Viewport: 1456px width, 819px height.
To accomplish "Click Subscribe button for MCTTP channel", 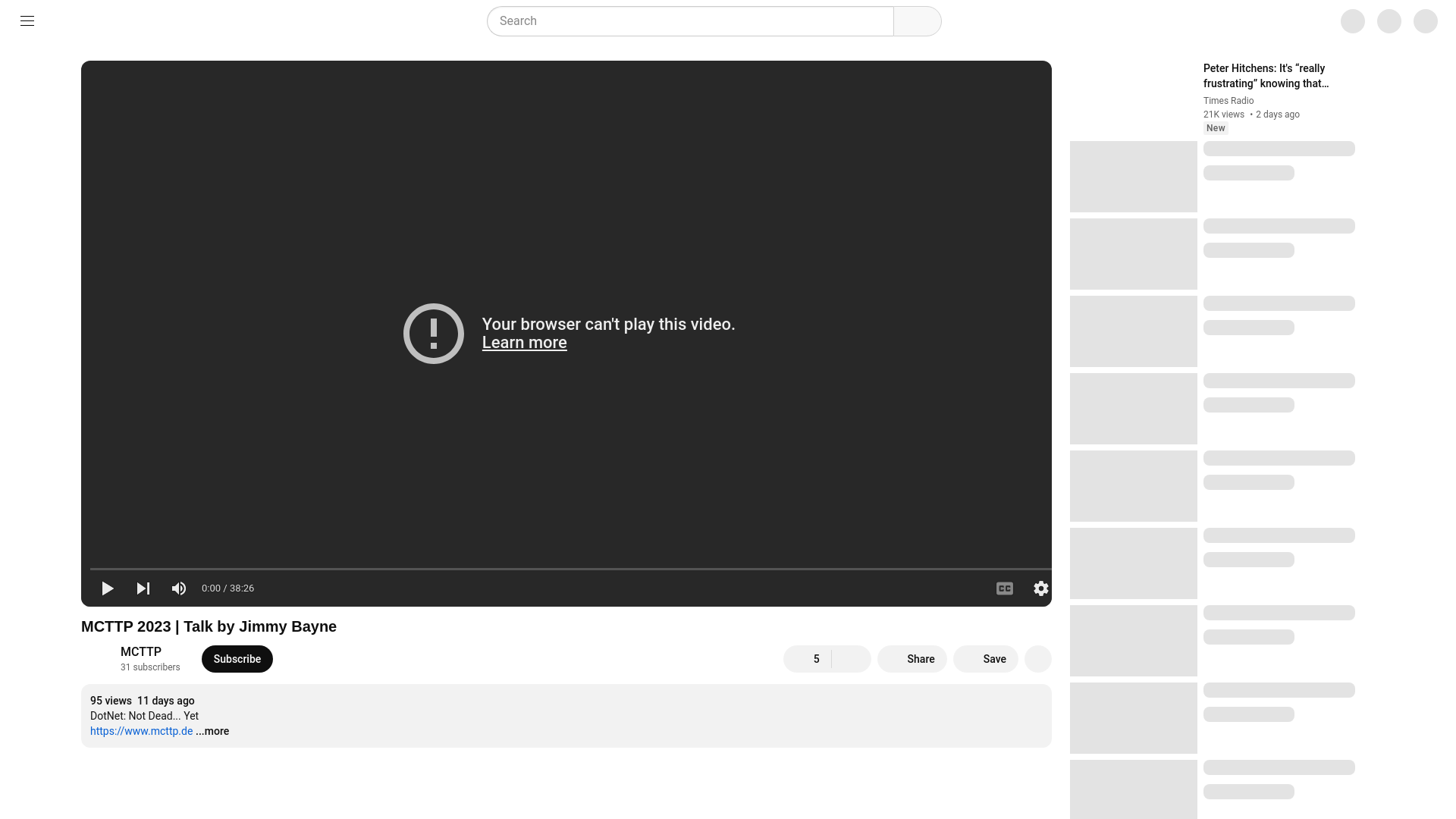I will click(237, 659).
